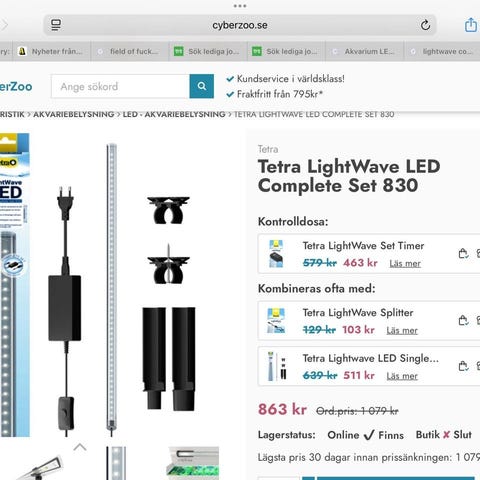Viewport: 480px width, 480px height.
Task: Select the aquarium hood thumbnail image
Action: [193, 463]
